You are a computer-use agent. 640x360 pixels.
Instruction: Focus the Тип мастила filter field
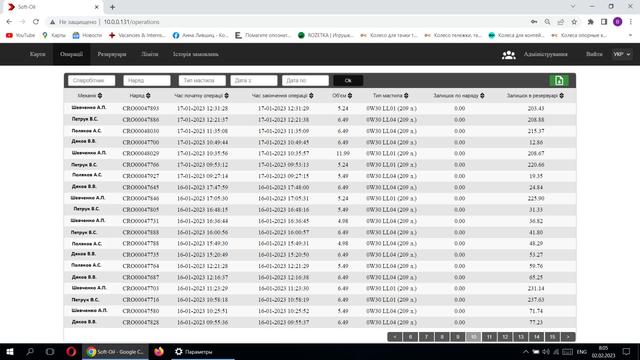(202, 80)
